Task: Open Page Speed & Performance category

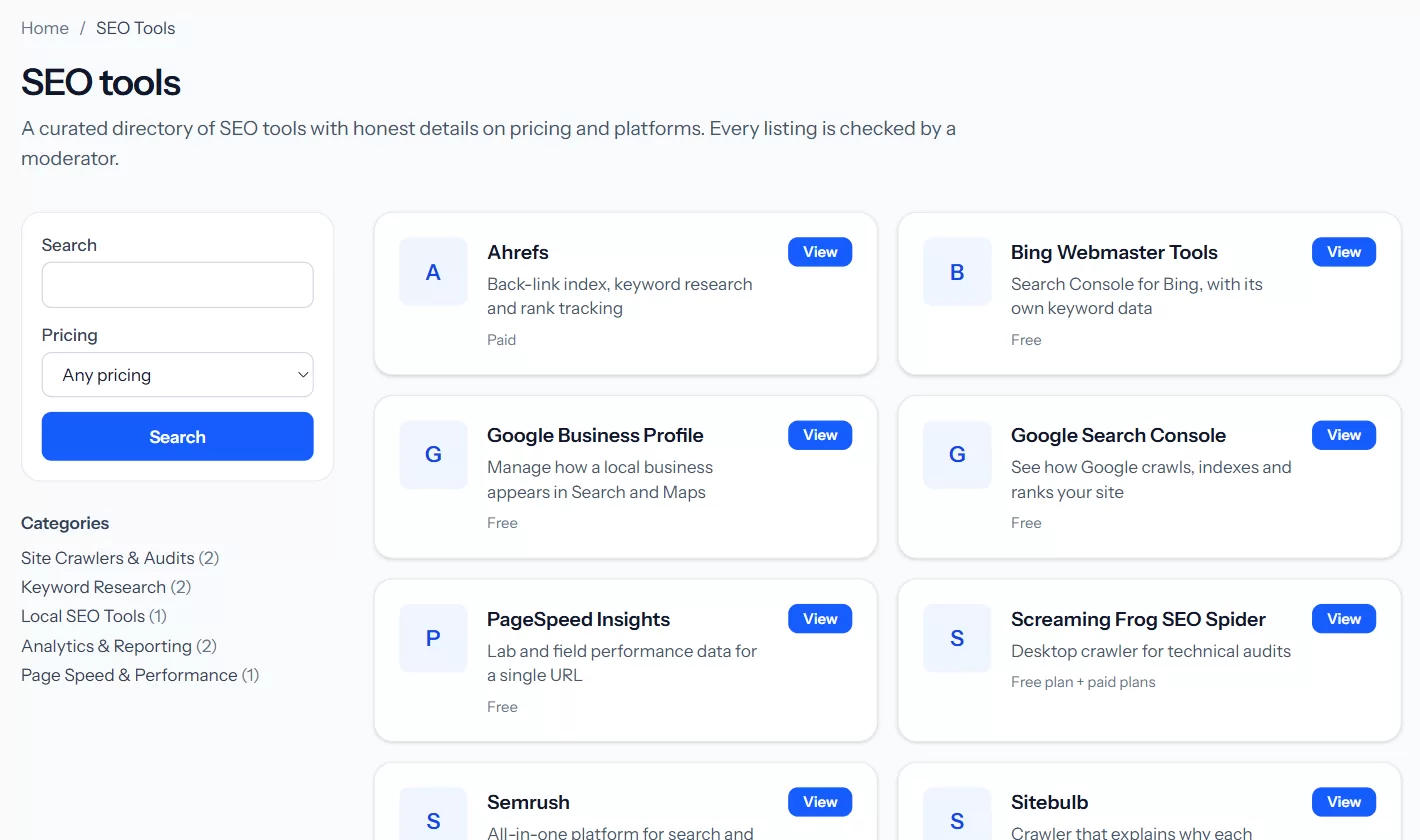Action: [x=129, y=675]
